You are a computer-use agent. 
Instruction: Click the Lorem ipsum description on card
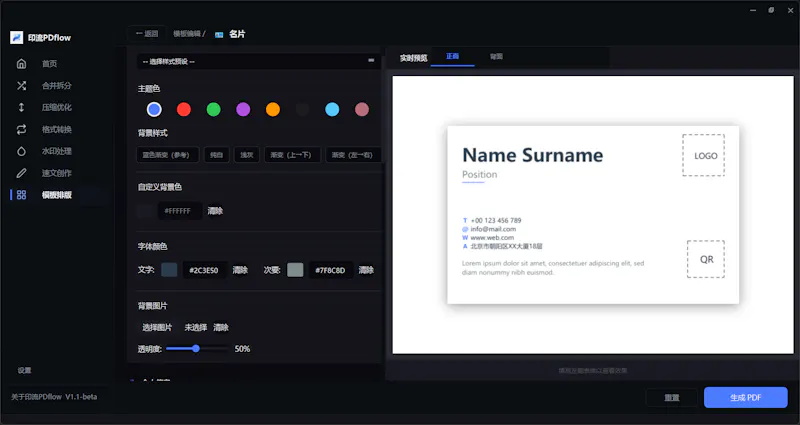click(x=553, y=268)
